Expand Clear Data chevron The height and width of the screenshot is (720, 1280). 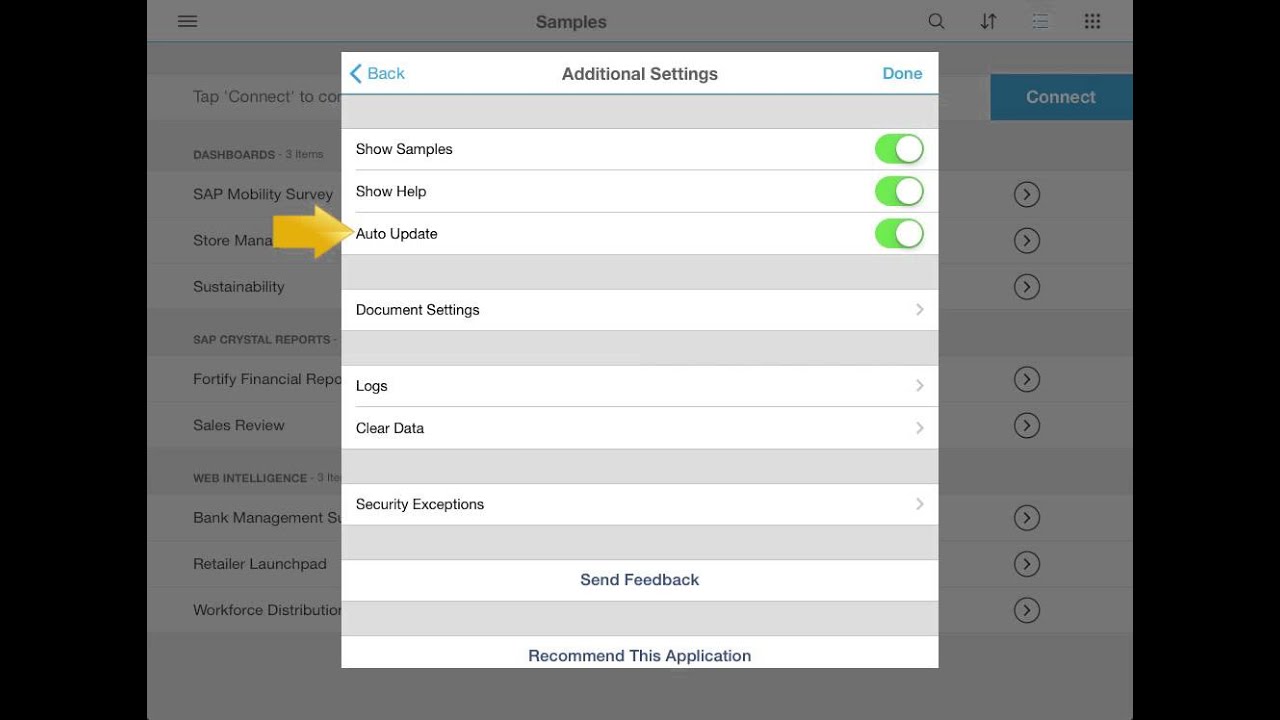coord(919,428)
